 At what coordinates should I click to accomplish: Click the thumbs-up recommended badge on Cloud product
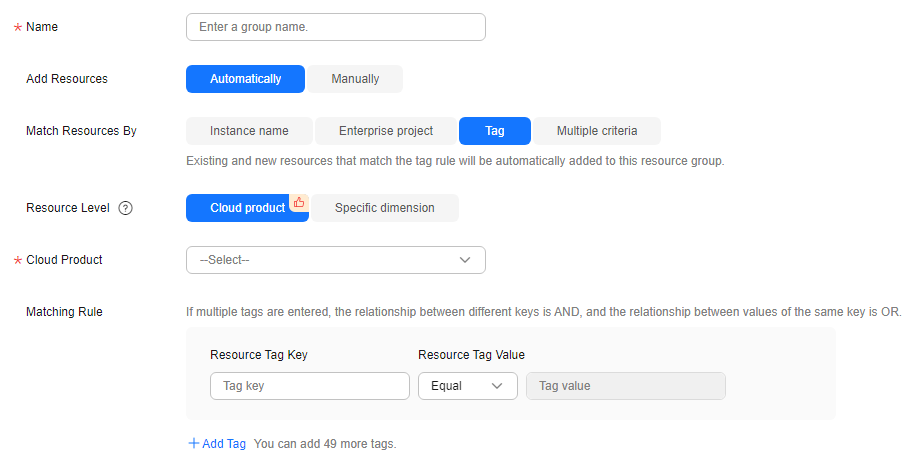click(x=299, y=202)
